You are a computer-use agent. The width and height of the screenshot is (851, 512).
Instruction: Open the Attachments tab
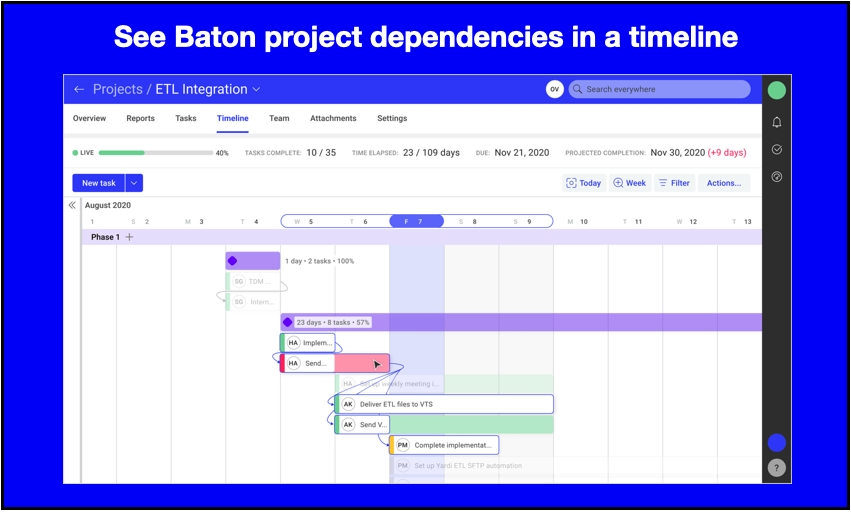click(x=333, y=118)
